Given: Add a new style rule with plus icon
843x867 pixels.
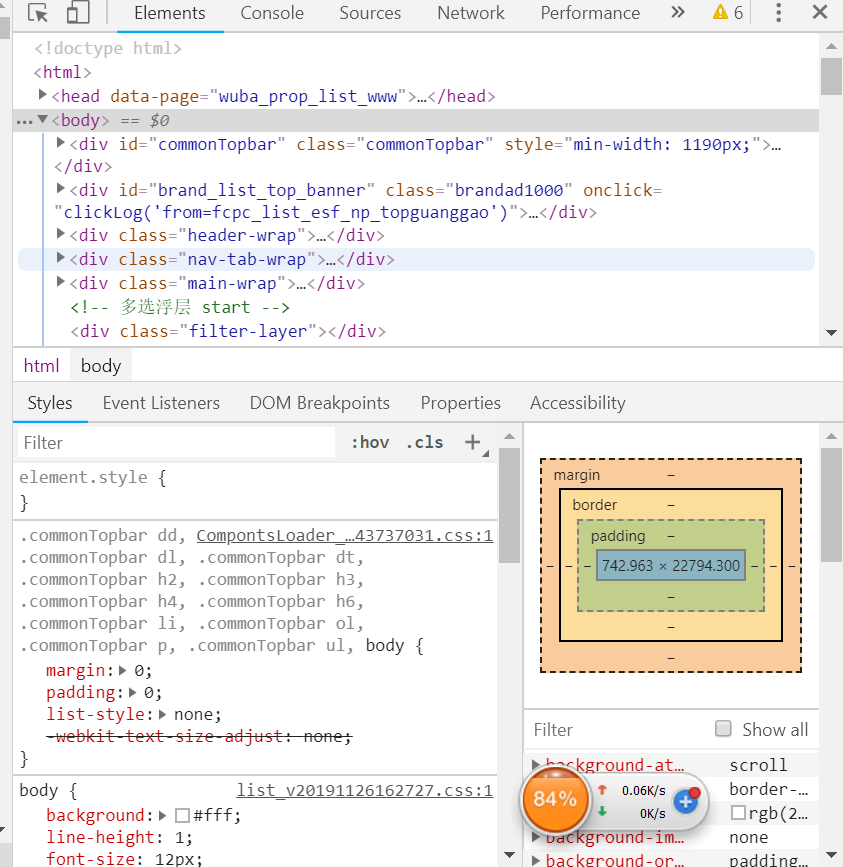Looking at the screenshot, I should (473, 442).
